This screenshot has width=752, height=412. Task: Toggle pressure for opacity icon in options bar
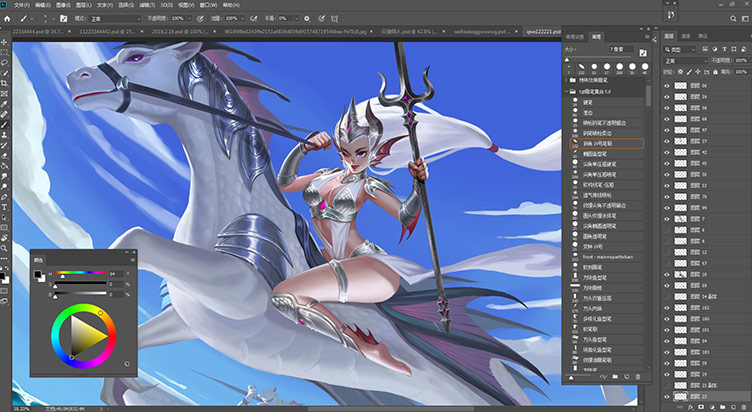[x=200, y=19]
